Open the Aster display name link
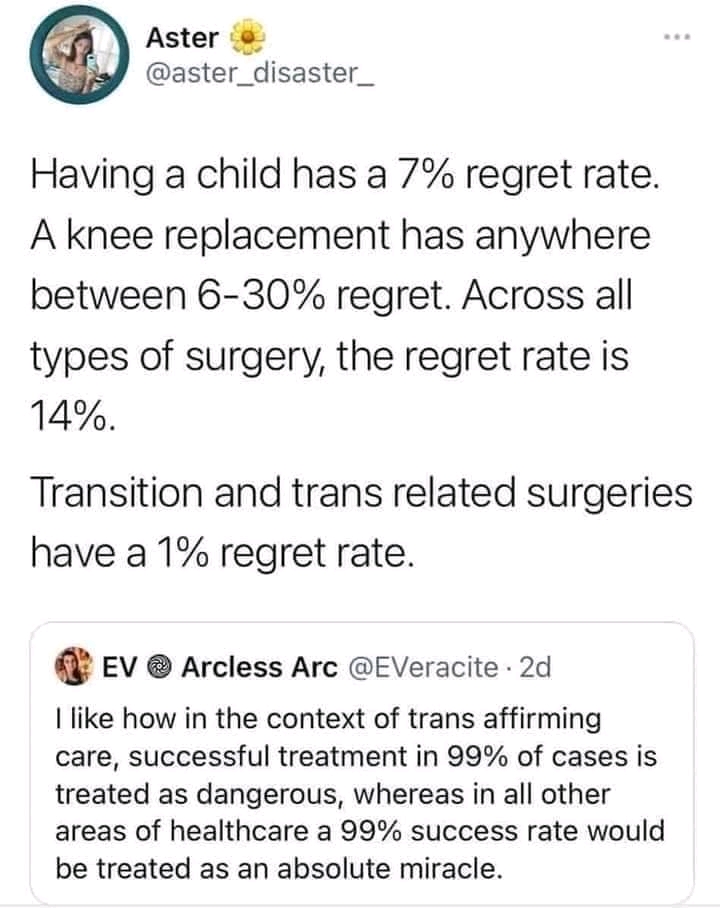 pyautogui.click(x=182, y=38)
